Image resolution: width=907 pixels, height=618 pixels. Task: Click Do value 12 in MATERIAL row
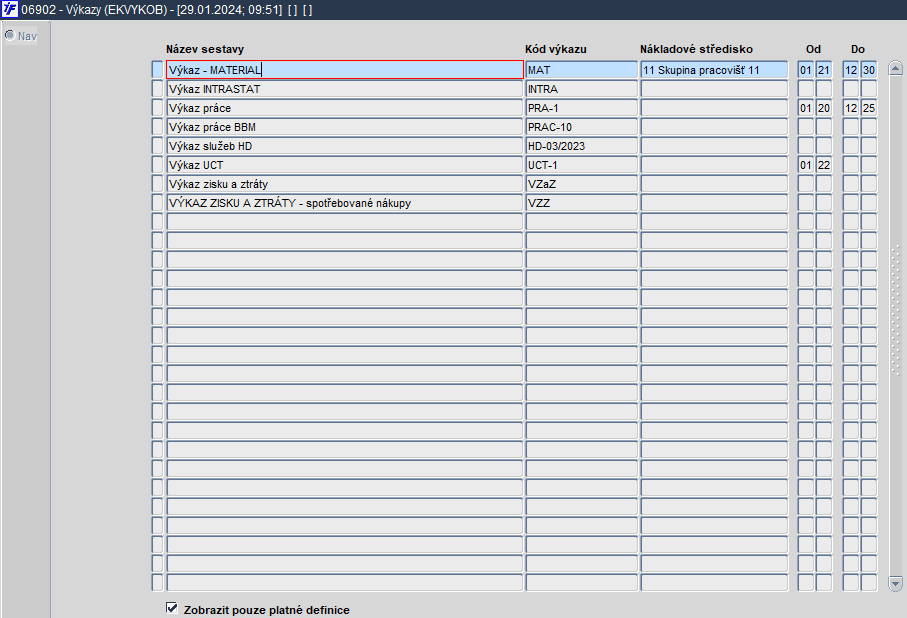pos(851,69)
